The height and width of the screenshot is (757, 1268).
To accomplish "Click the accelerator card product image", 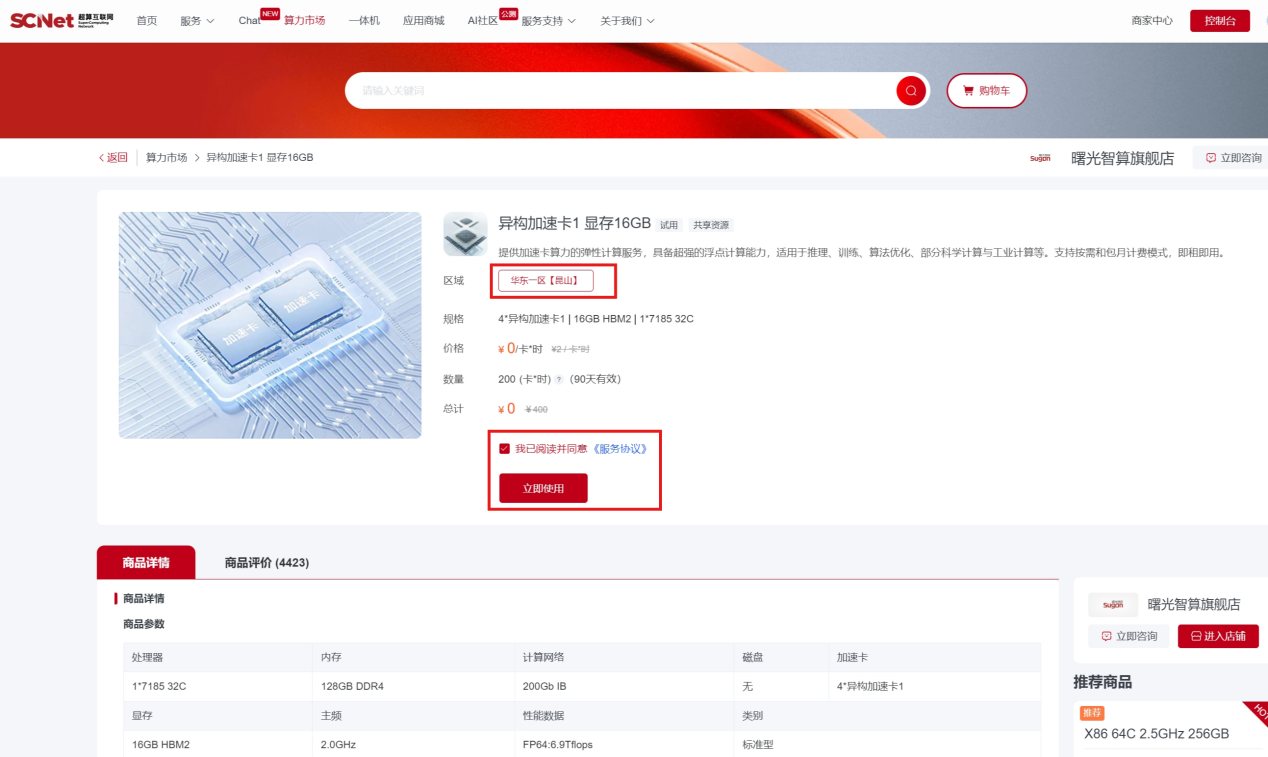I will [x=270, y=325].
